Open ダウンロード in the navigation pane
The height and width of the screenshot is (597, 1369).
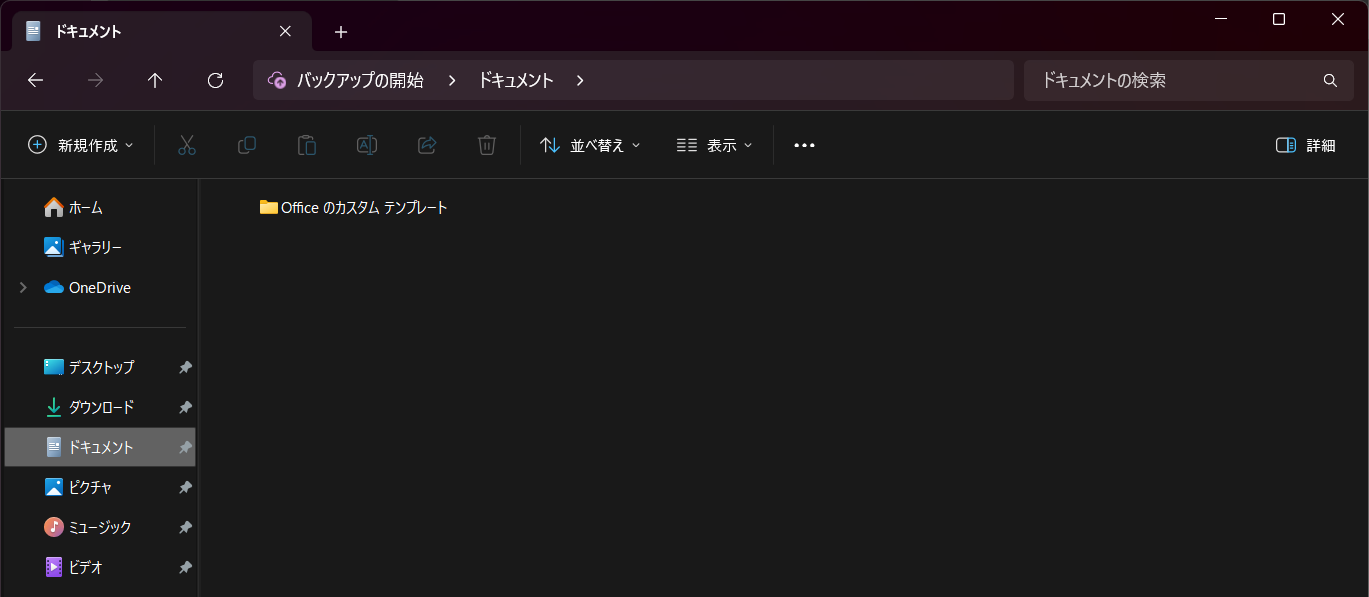[x=100, y=407]
